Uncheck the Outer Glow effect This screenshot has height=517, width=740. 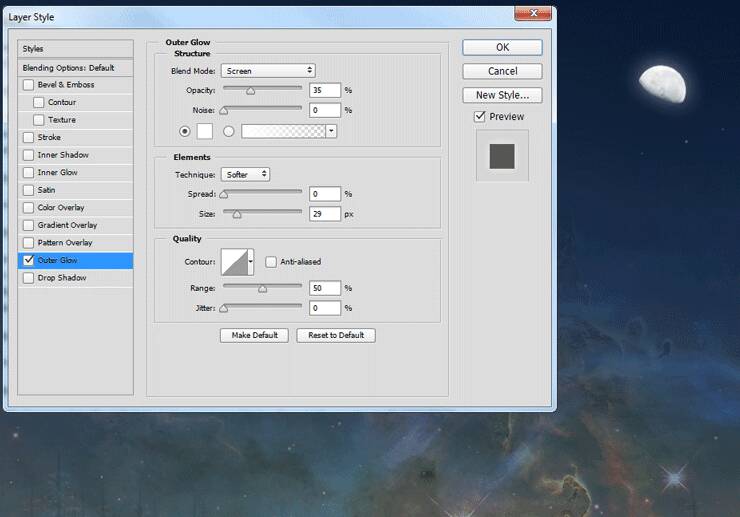(28, 261)
